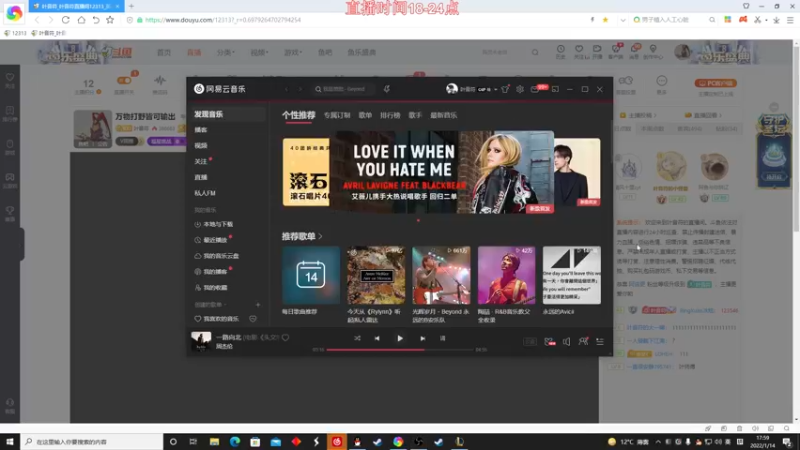
Task: Mute the player volume
Action: click(566, 341)
